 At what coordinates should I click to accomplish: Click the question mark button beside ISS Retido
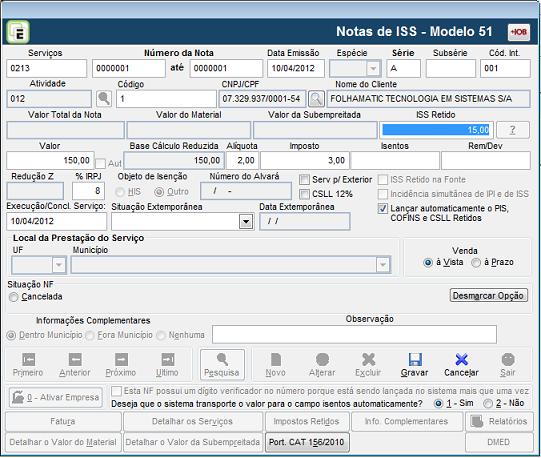513,130
